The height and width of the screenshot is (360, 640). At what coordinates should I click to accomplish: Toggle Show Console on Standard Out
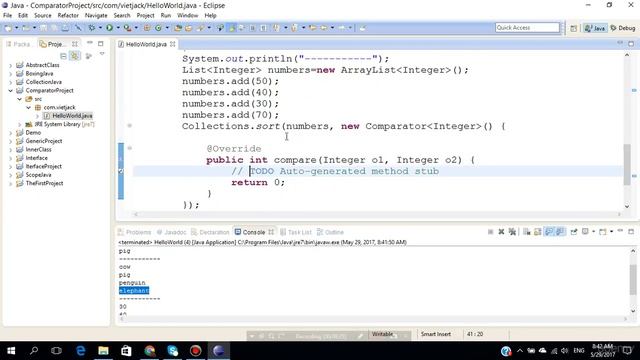549,232
